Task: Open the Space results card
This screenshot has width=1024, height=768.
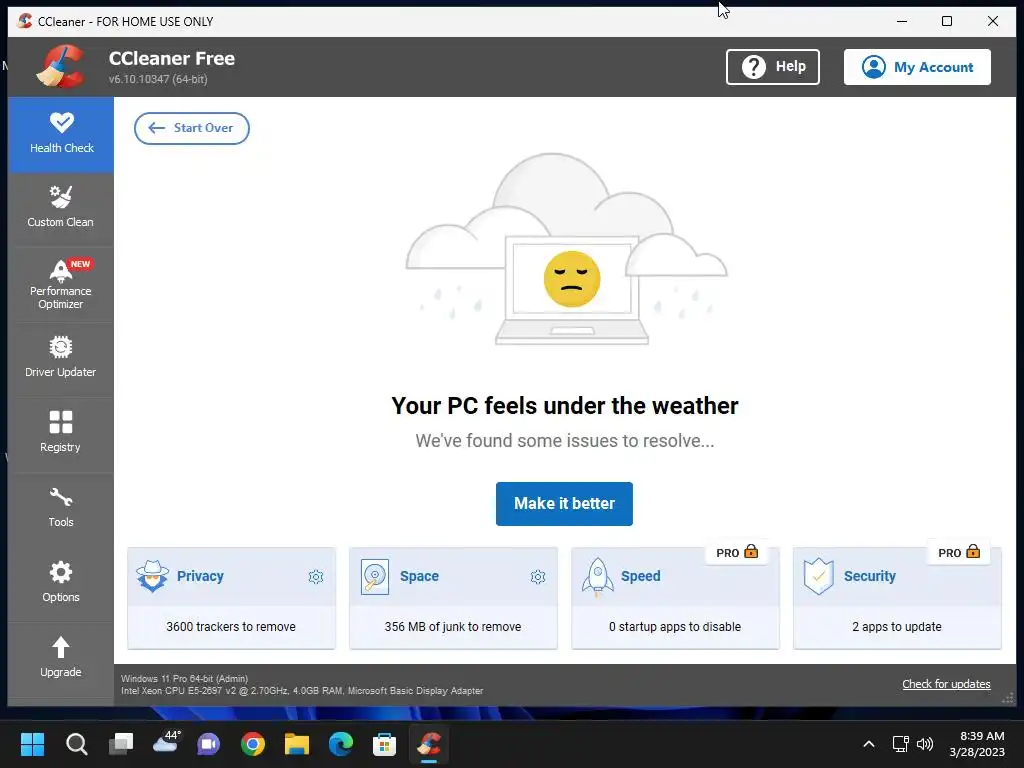Action: tap(453, 598)
